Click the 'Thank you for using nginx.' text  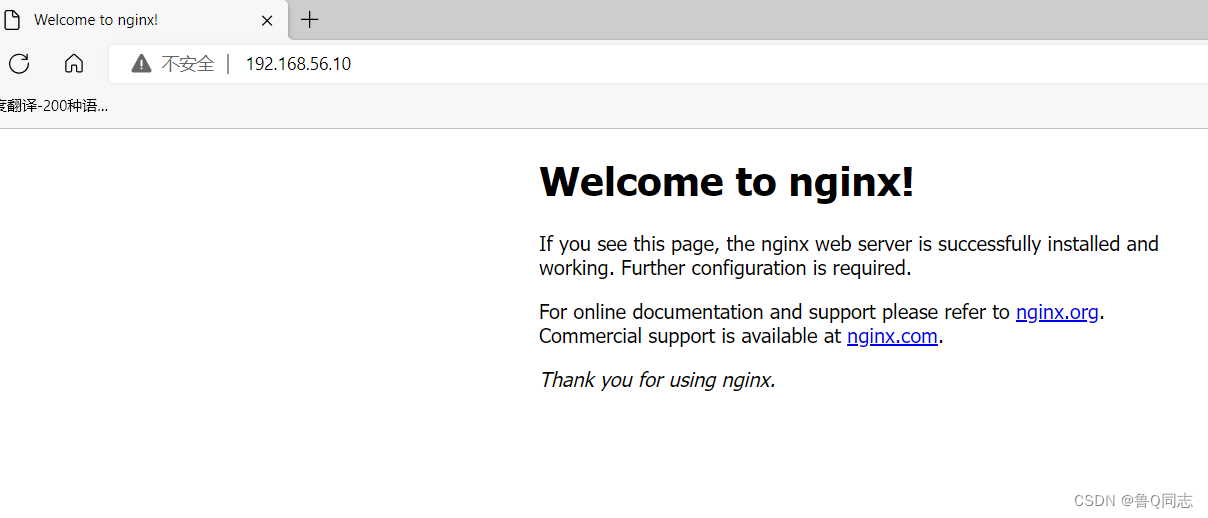(x=657, y=380)
